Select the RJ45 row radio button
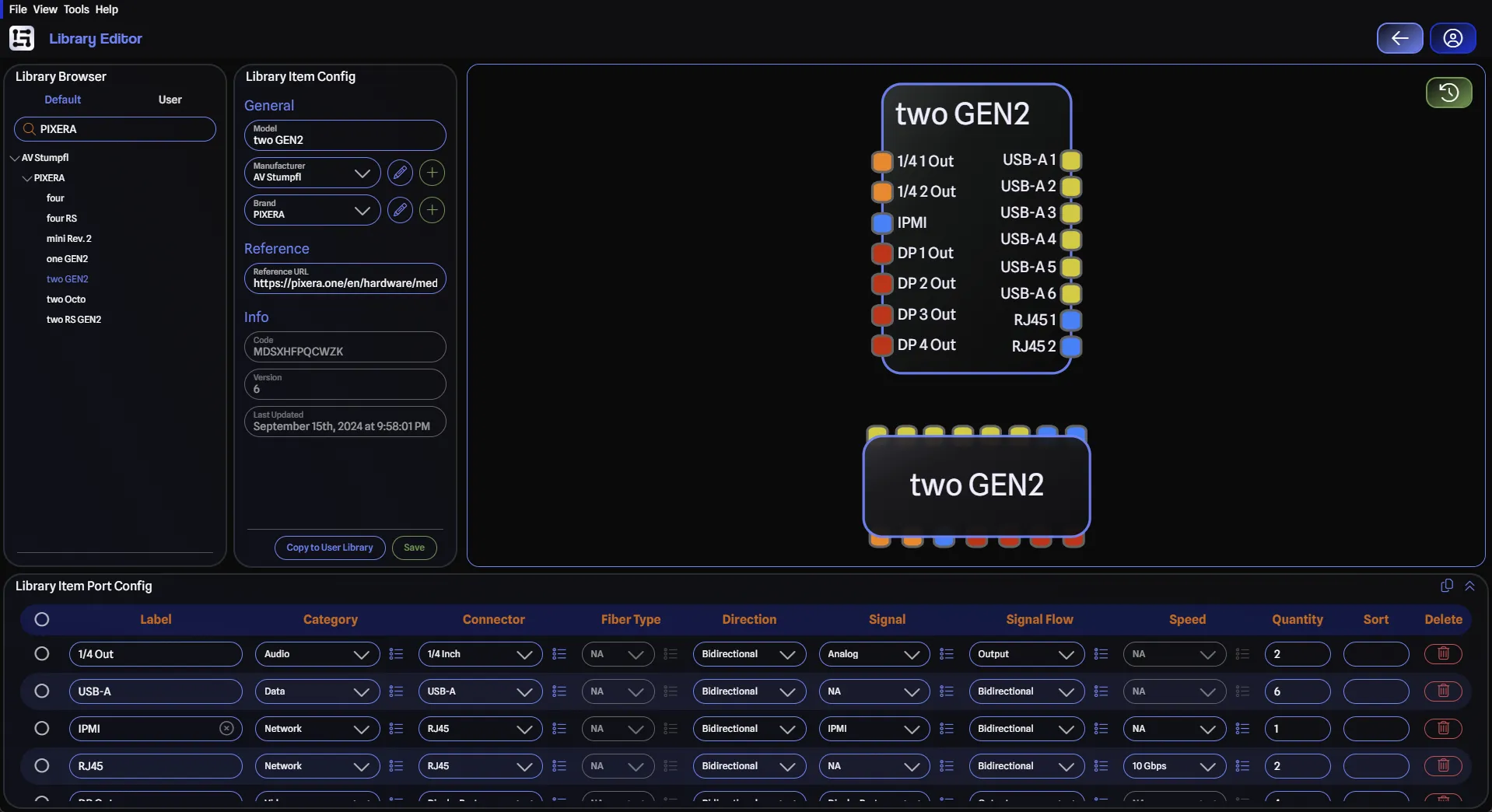 click(42, 766)
